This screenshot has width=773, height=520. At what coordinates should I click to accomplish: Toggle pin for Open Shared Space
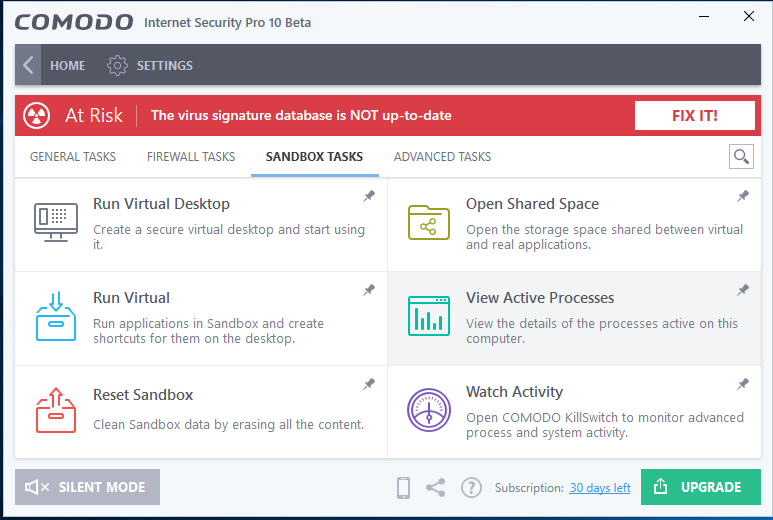pos(743,196)
